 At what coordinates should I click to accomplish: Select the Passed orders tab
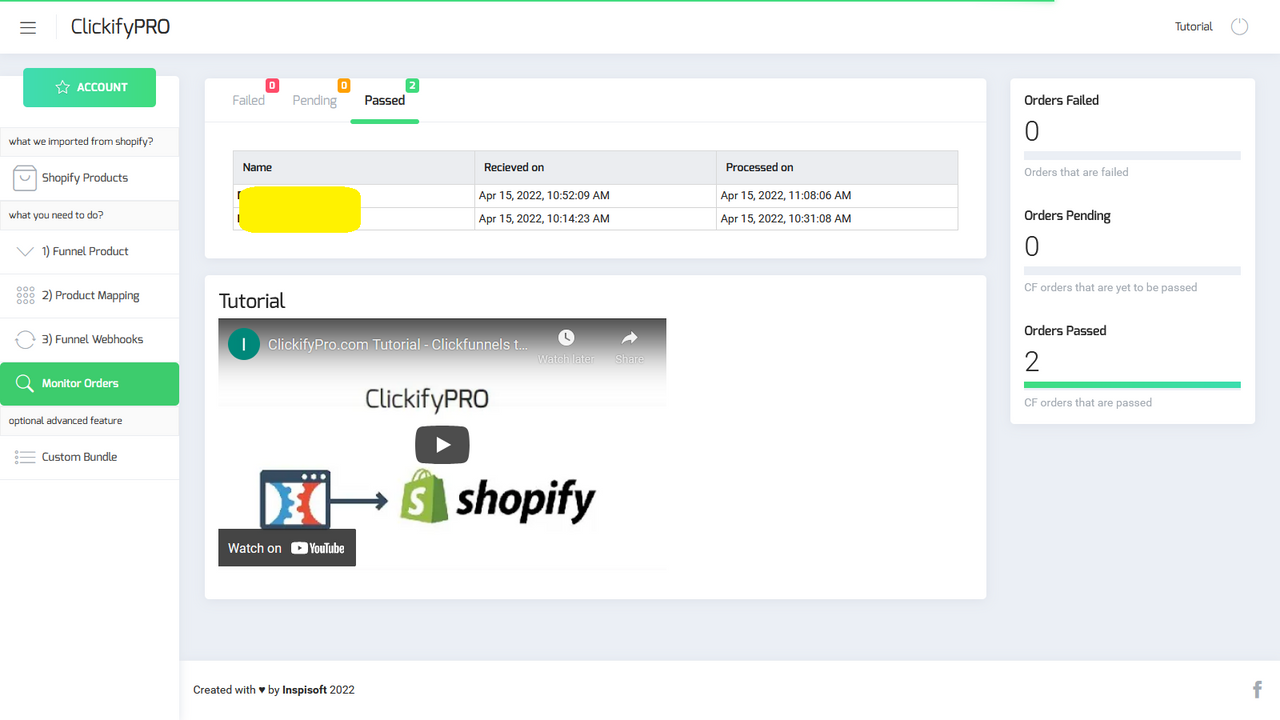[385, 100]
